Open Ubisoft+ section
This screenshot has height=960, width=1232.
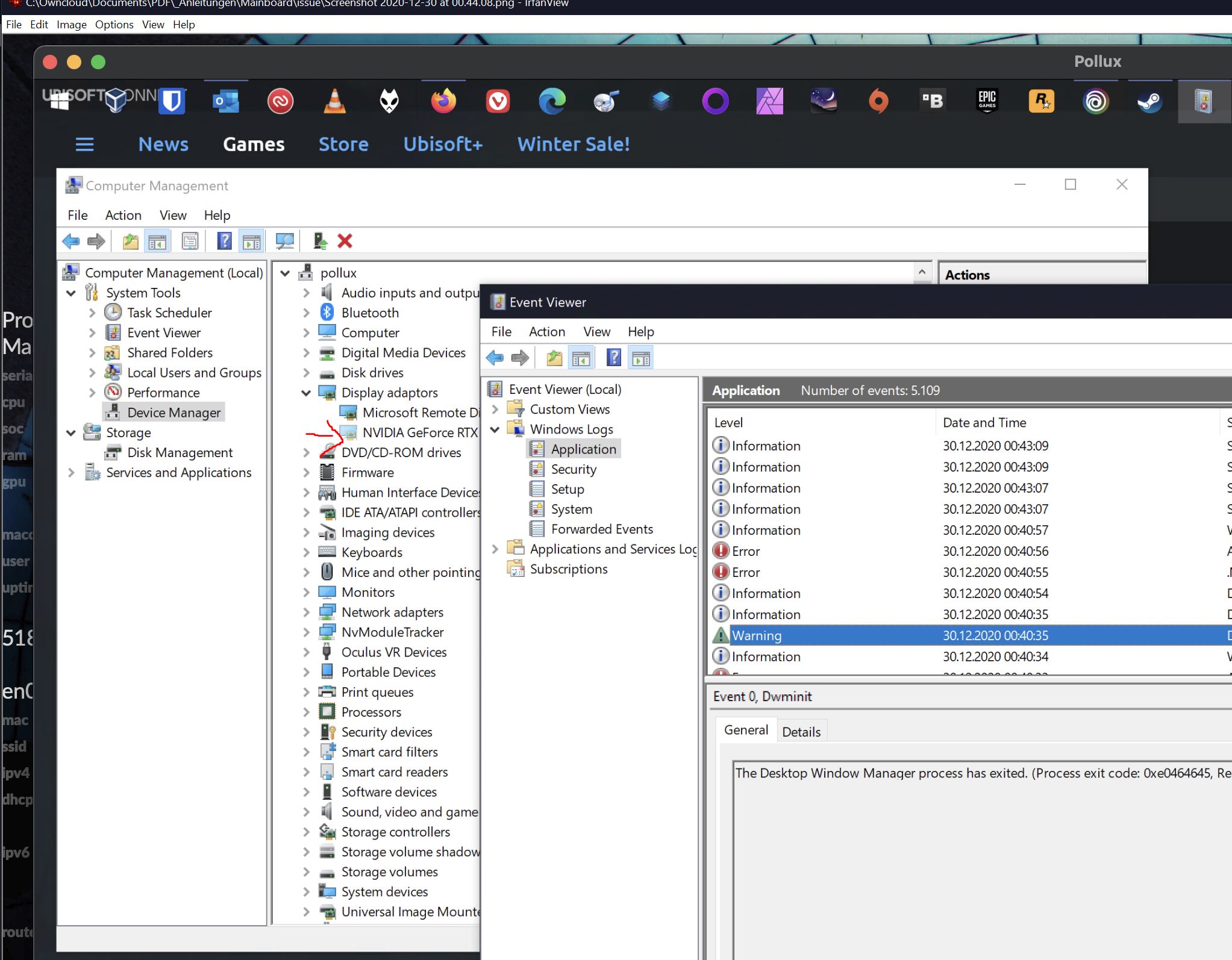point(443,145)
